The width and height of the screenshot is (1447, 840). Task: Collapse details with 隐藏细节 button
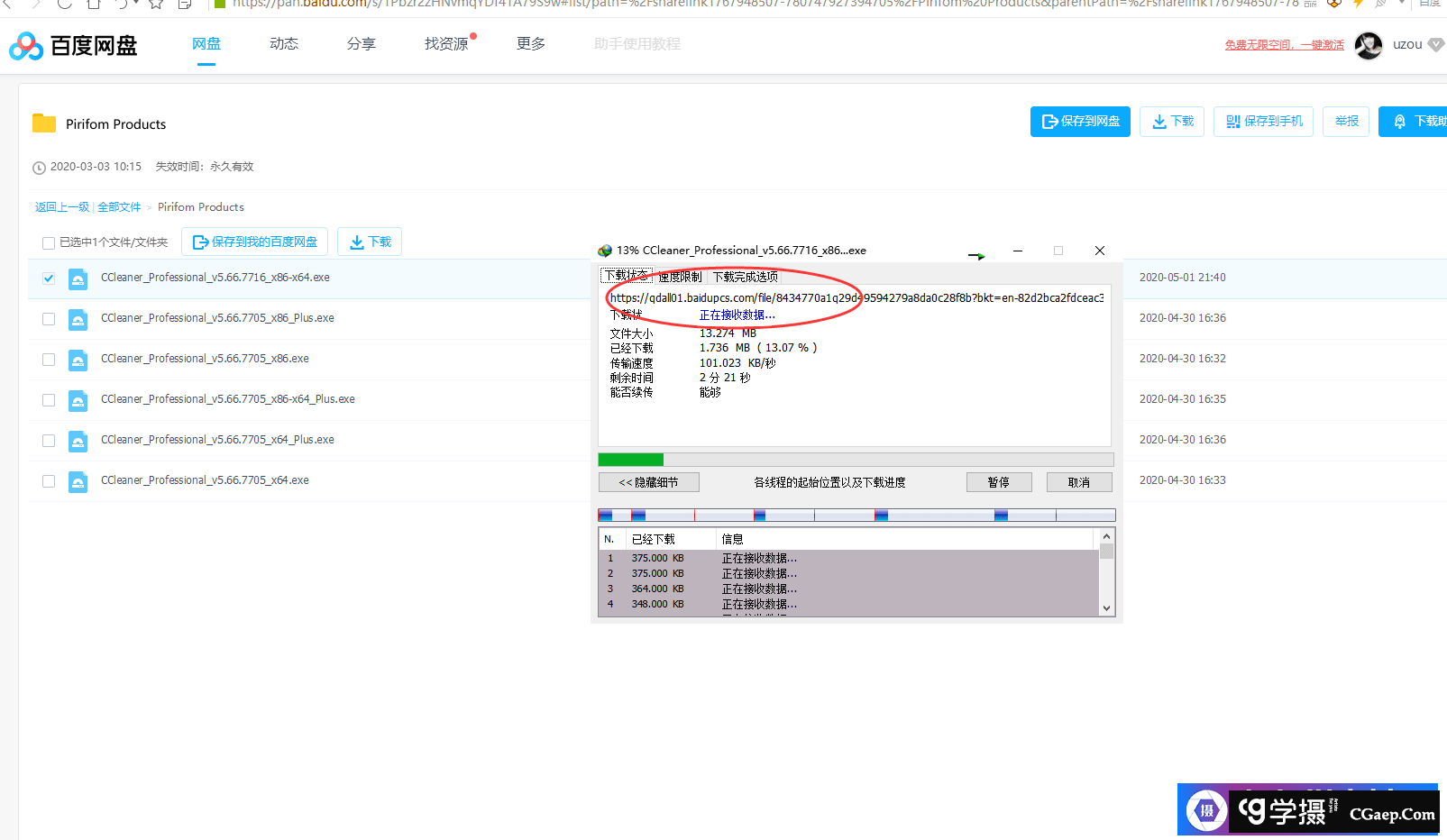[x=648, y=482]
